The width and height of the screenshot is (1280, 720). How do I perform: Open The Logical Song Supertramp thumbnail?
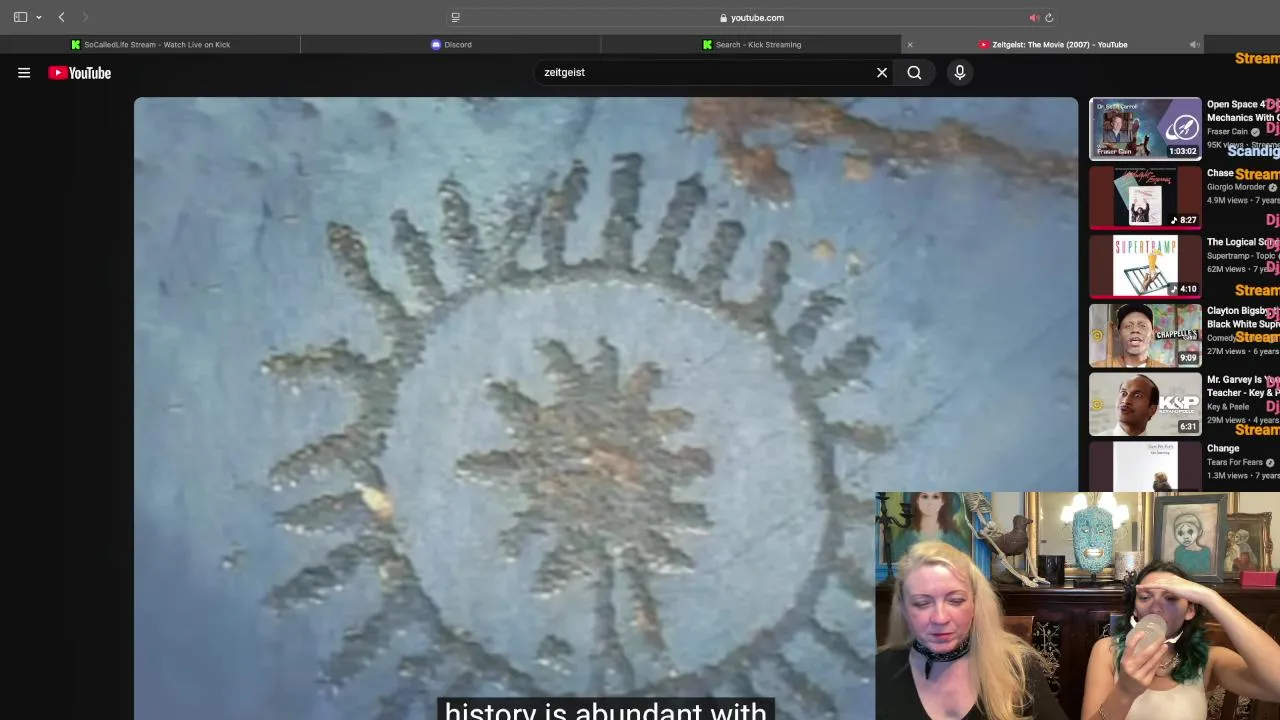[x=1145, y=266]
